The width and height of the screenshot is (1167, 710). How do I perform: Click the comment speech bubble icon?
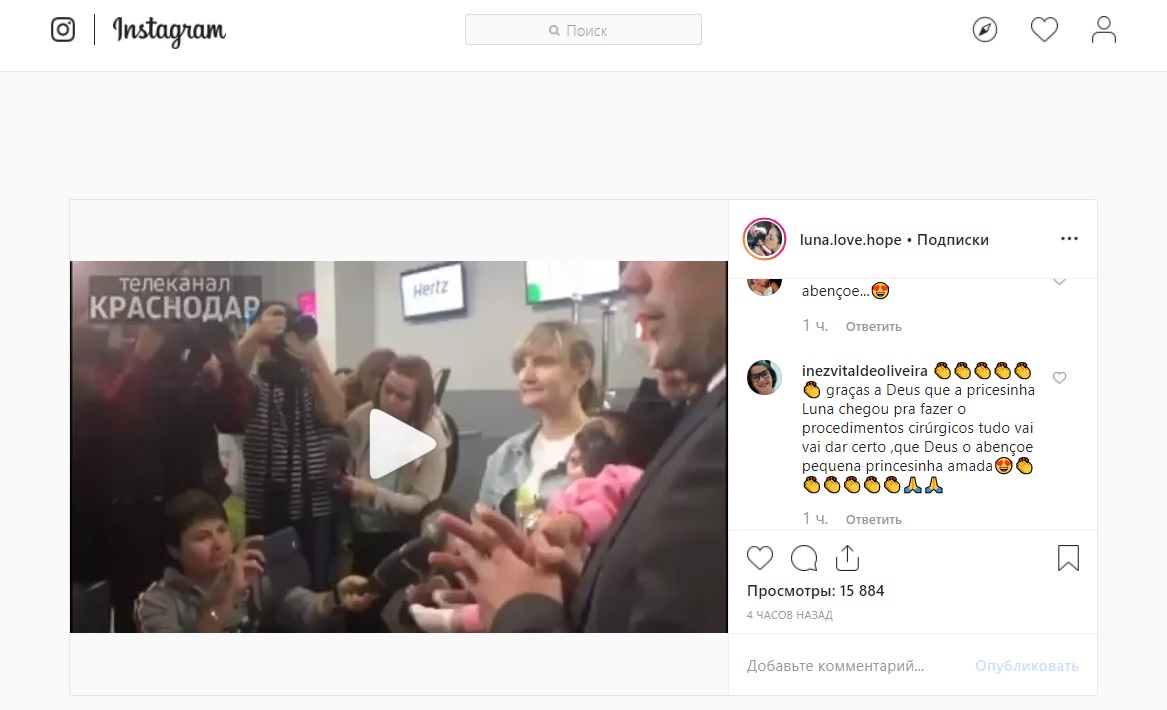(804, 558)
